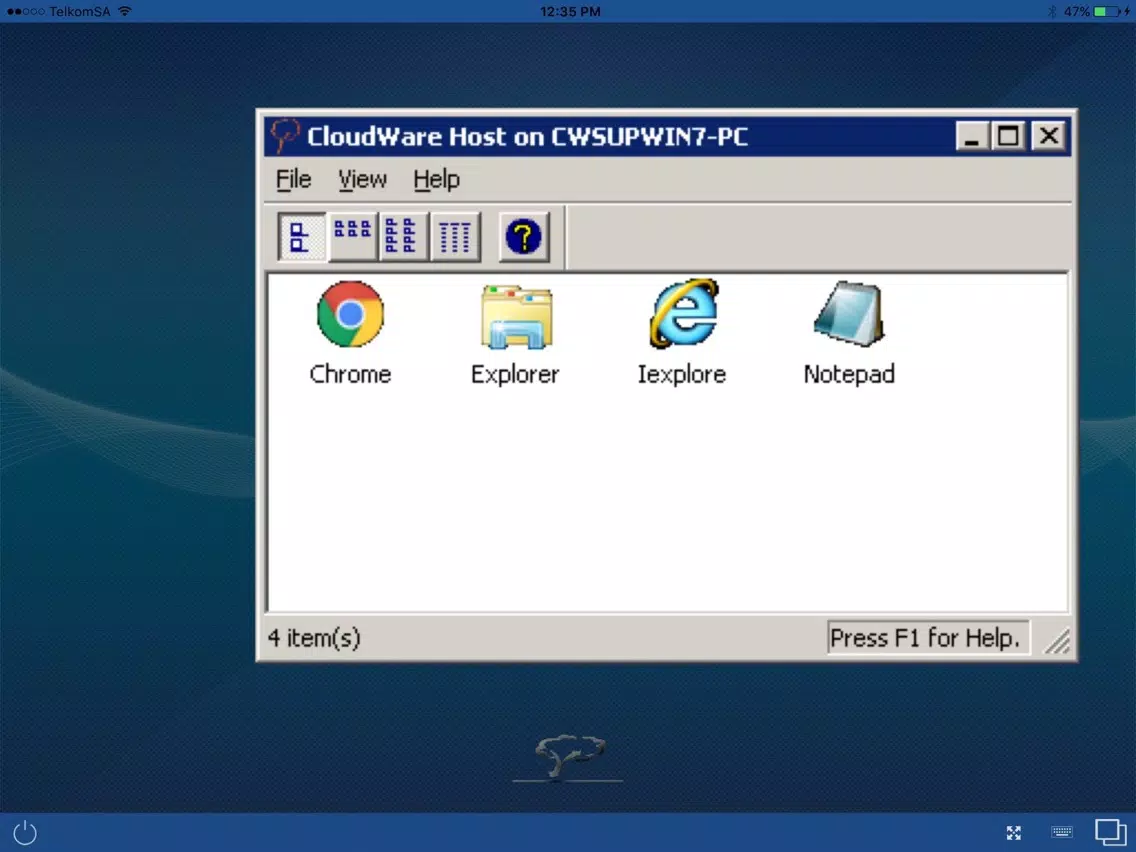Open the Explorer folder icon

click(x=517, y=317)
